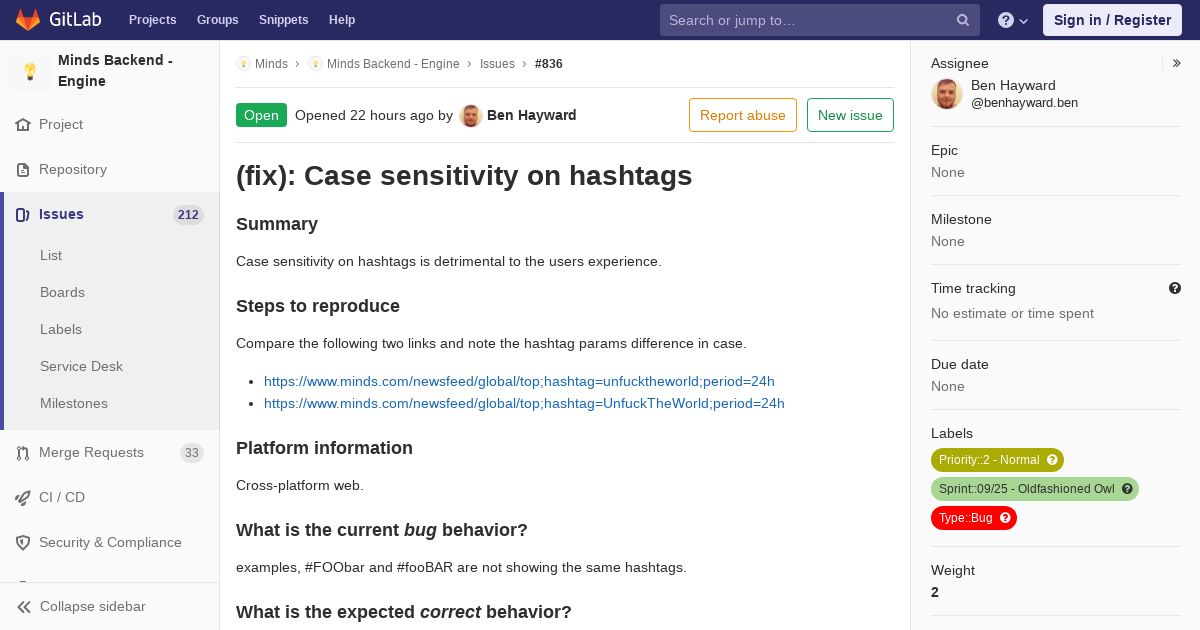This screenshot has height=630, width=1200.
Task: Click the search magnifier icon
Action: coord(963,20)
